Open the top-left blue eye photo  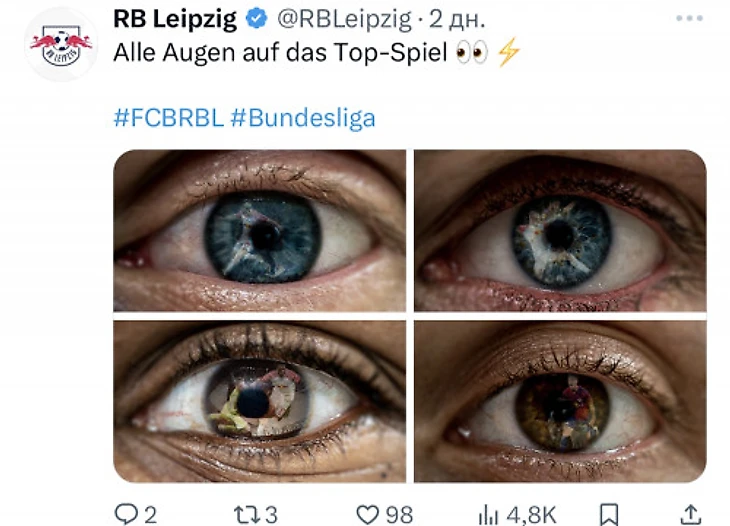259,230
